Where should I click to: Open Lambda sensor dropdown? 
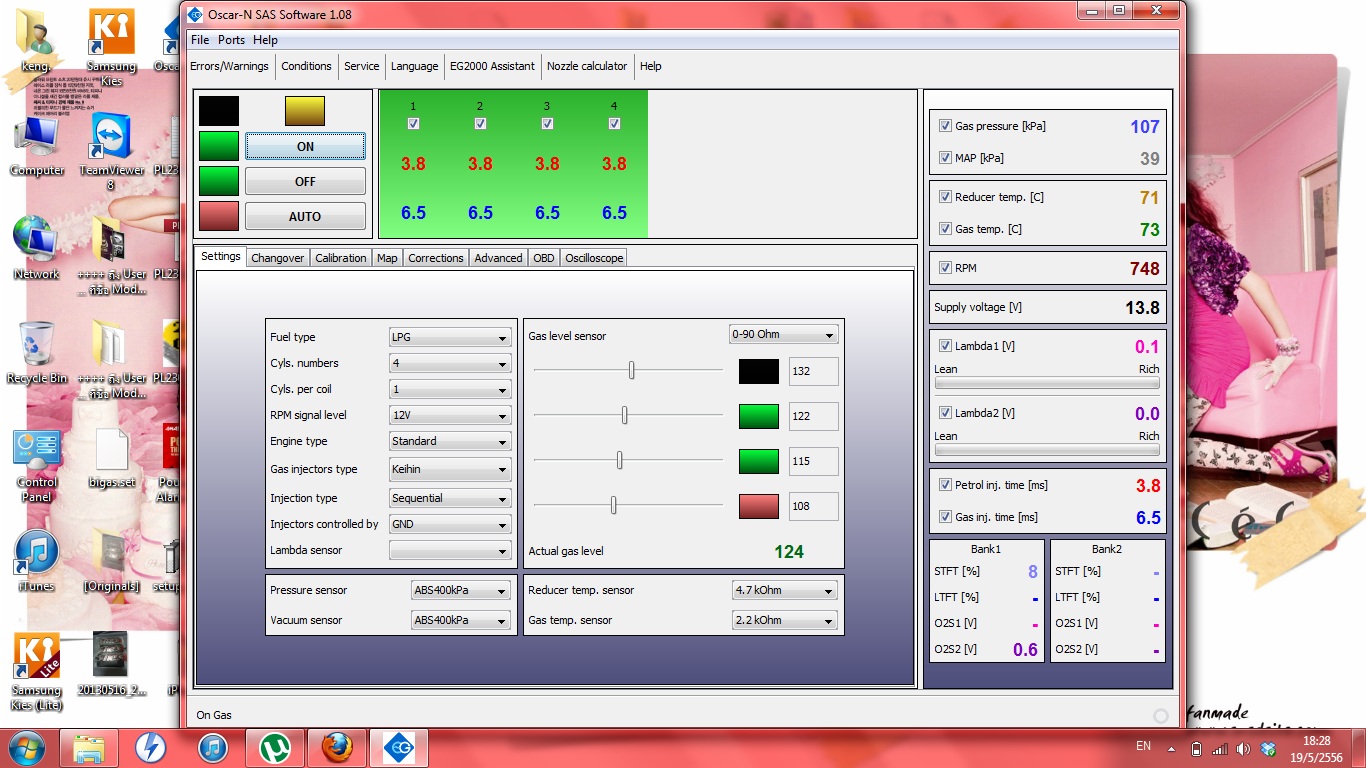[x=450, y=550]
